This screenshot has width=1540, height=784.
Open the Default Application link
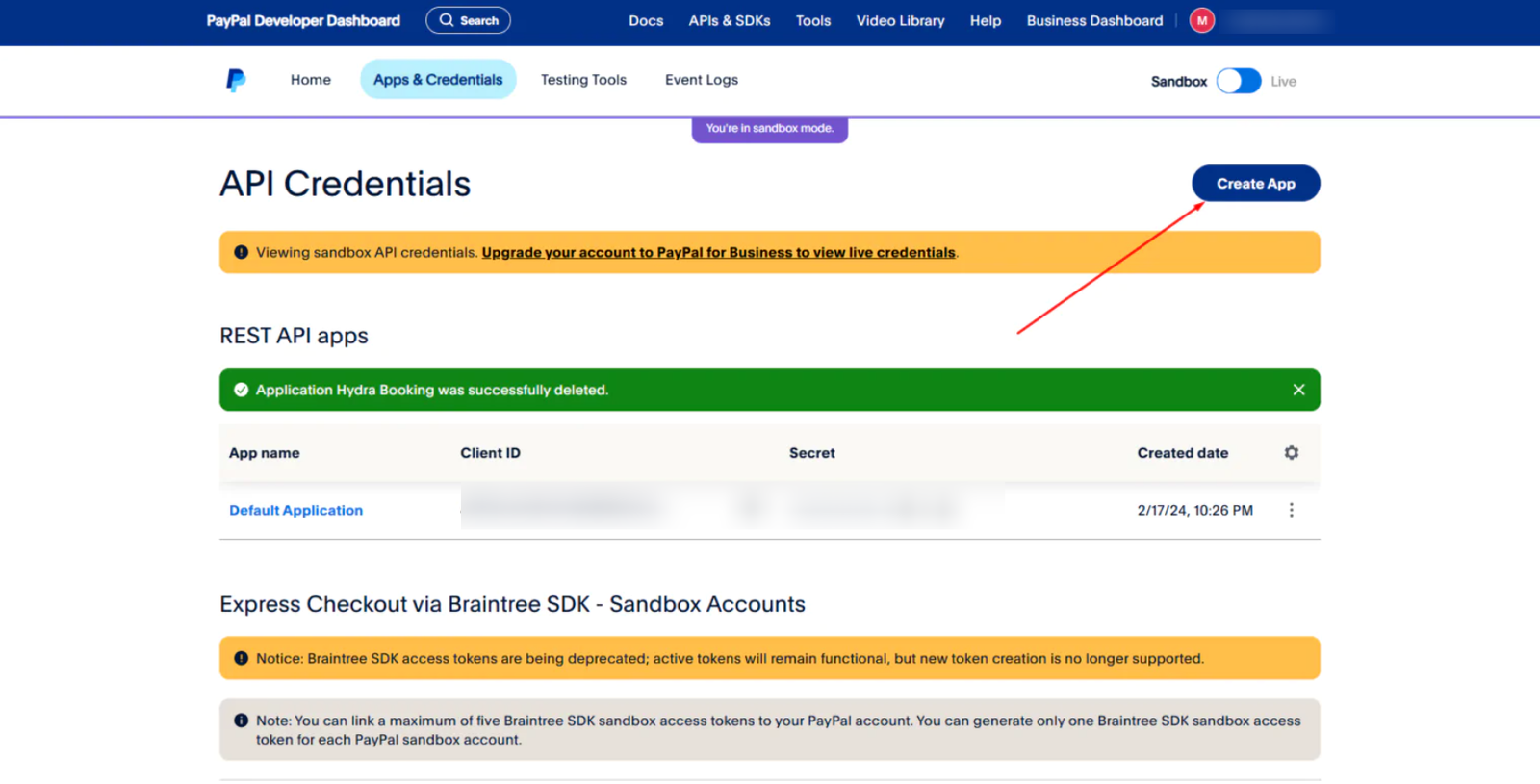click(296, 510)
